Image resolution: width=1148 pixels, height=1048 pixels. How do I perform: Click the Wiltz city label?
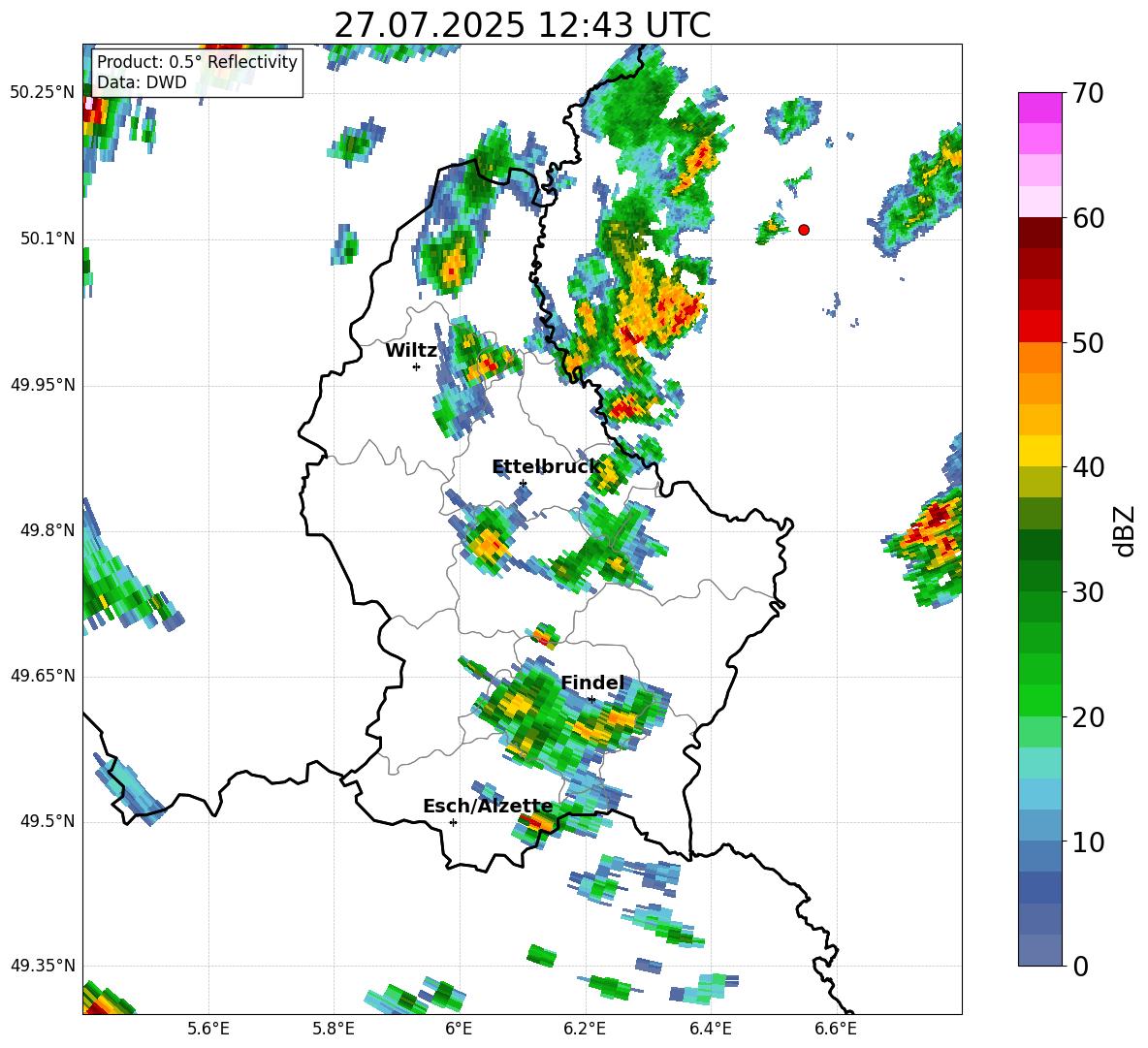pos(411,351)
